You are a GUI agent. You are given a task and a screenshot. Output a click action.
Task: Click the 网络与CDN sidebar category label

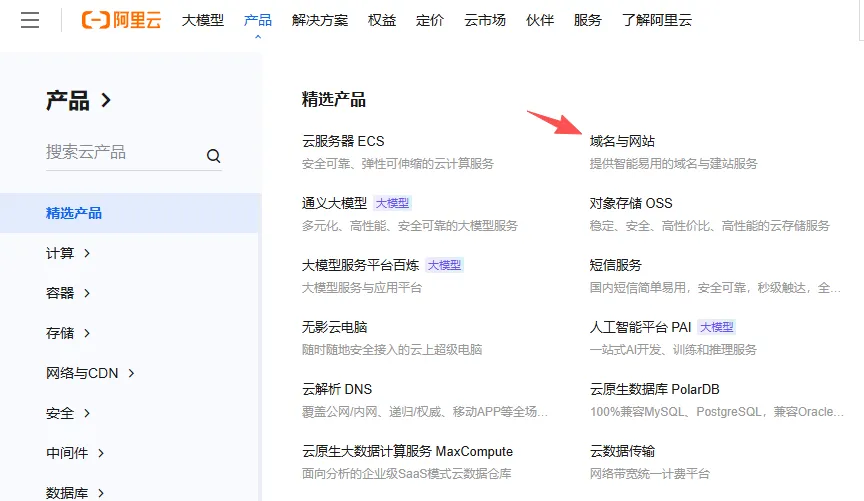tap(82, 373)
